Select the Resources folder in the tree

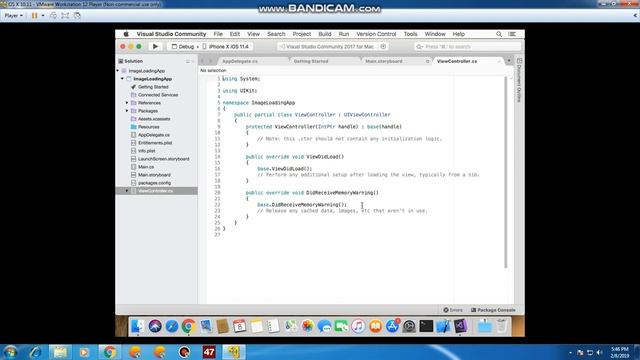point(149,127)
